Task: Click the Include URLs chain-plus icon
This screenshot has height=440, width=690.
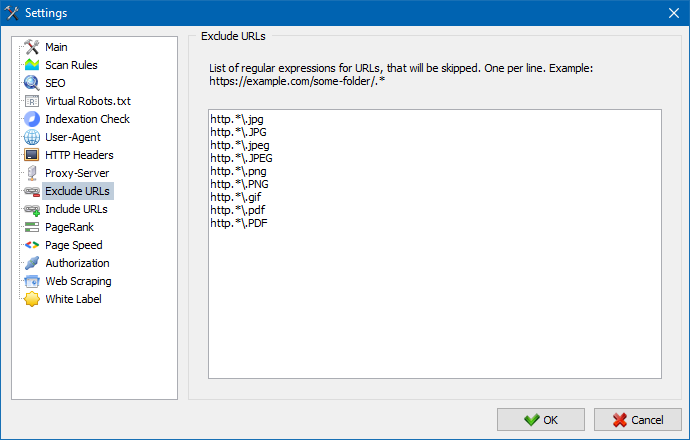Action: tap(32, 209)
